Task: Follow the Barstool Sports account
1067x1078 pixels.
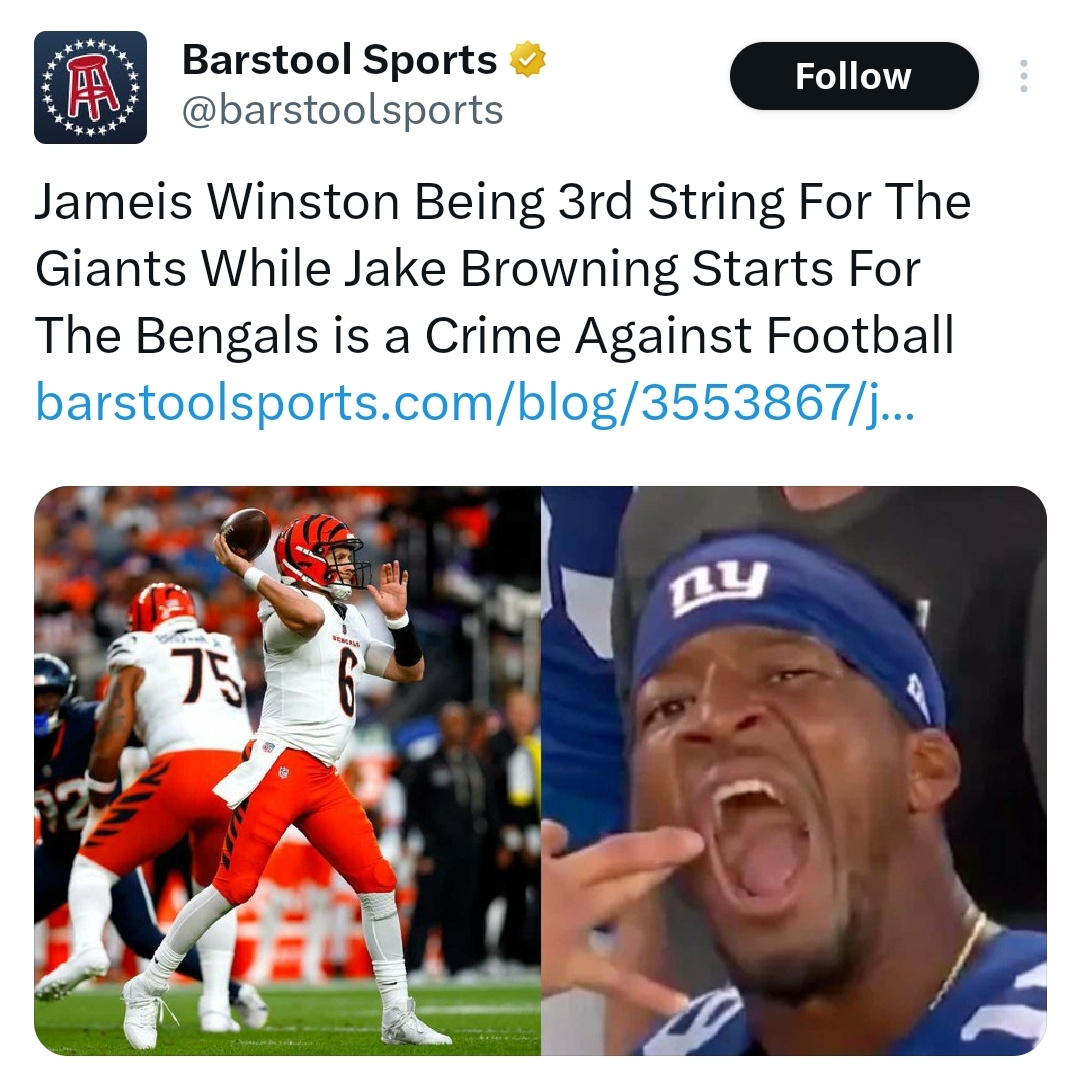Action: point(854,76)
